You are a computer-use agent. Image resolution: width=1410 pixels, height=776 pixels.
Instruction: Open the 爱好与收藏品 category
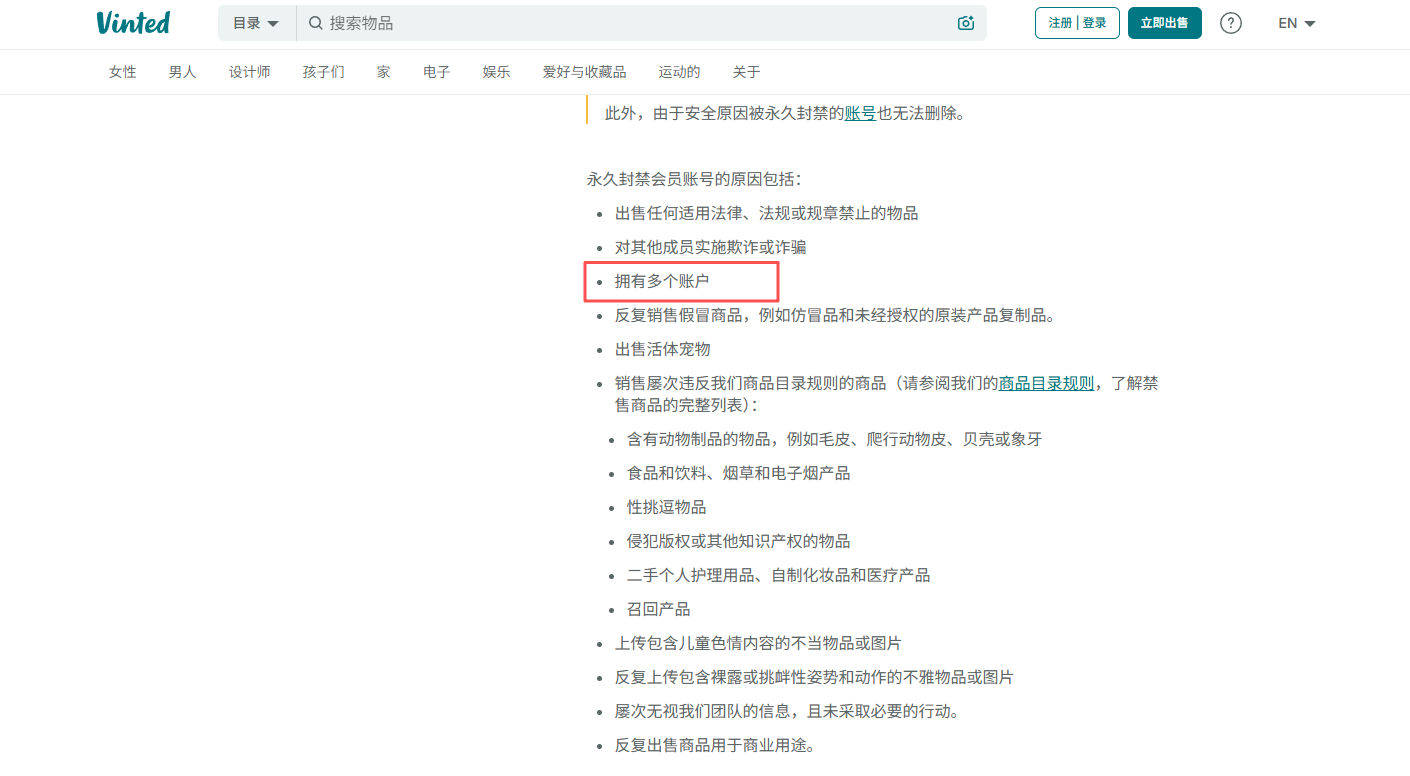point(585,71)
